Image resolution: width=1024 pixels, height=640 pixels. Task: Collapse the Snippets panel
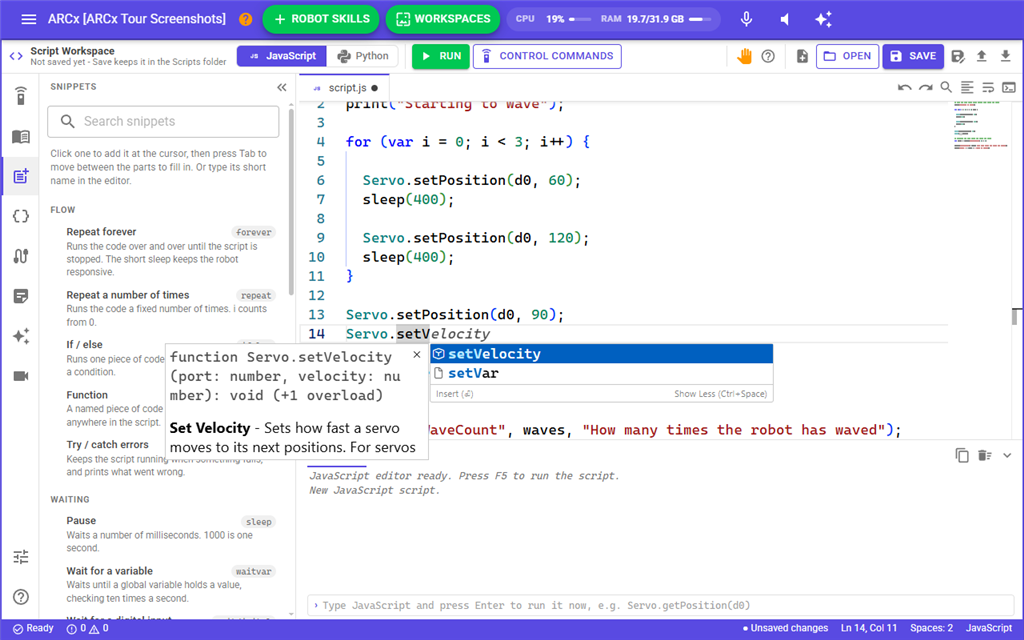pyautogui.click(x=281, y=88)
